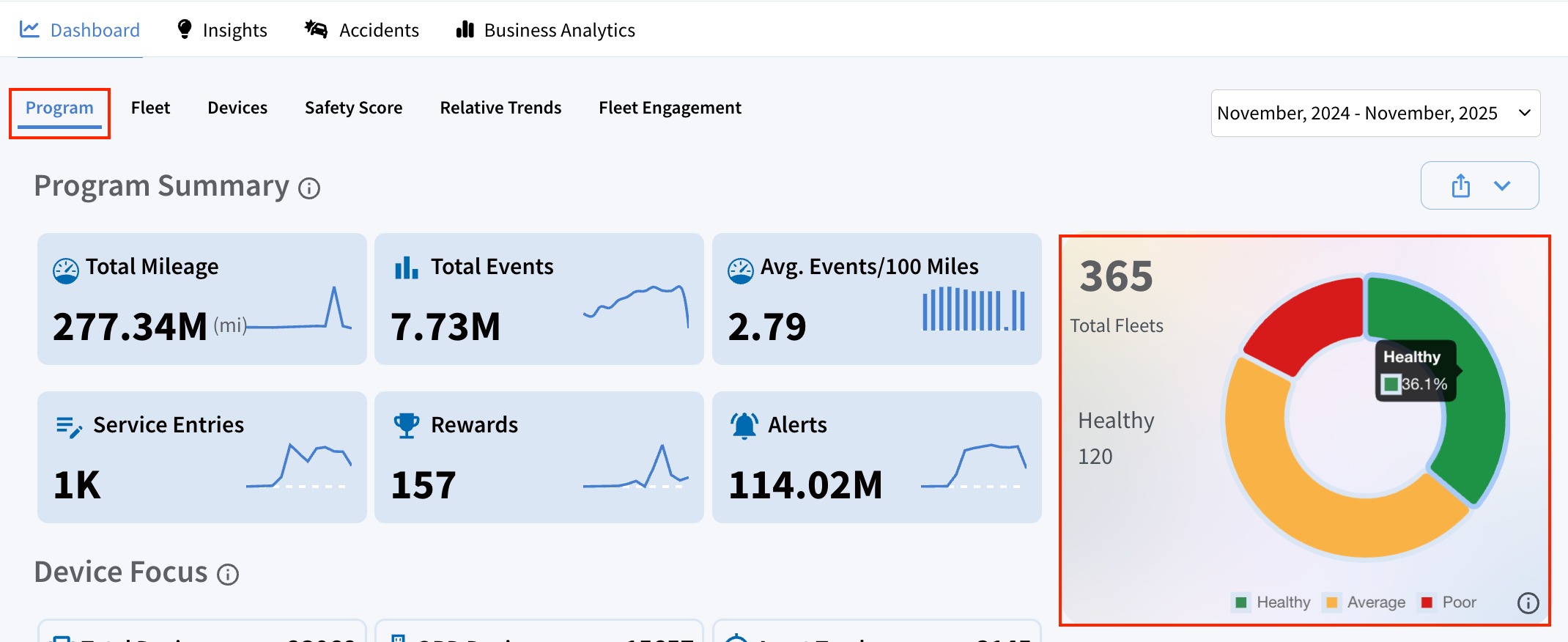The height and width of the screenshot is (642, 1568).
Task: Click the Alerts bell icon
Action: 744,425
